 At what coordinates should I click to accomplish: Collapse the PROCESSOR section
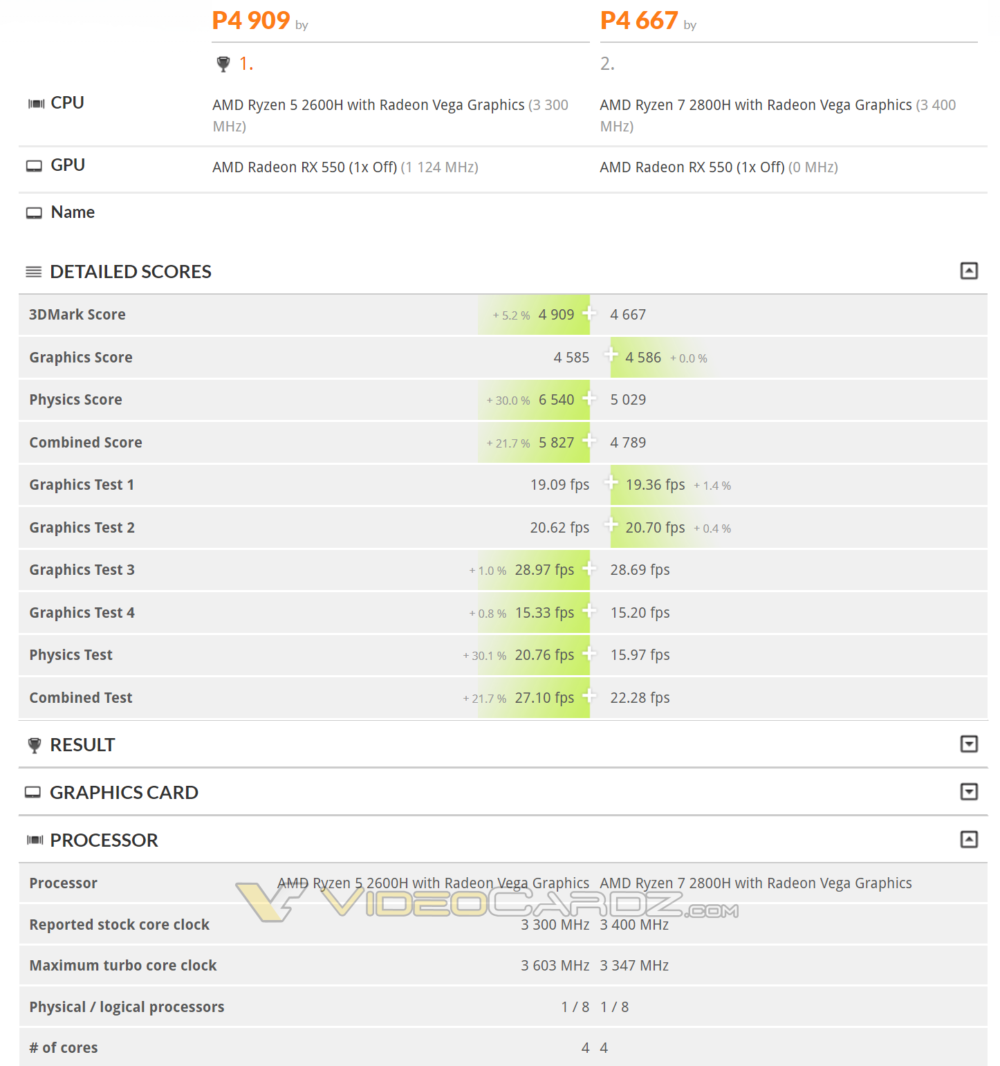(968, 840)
